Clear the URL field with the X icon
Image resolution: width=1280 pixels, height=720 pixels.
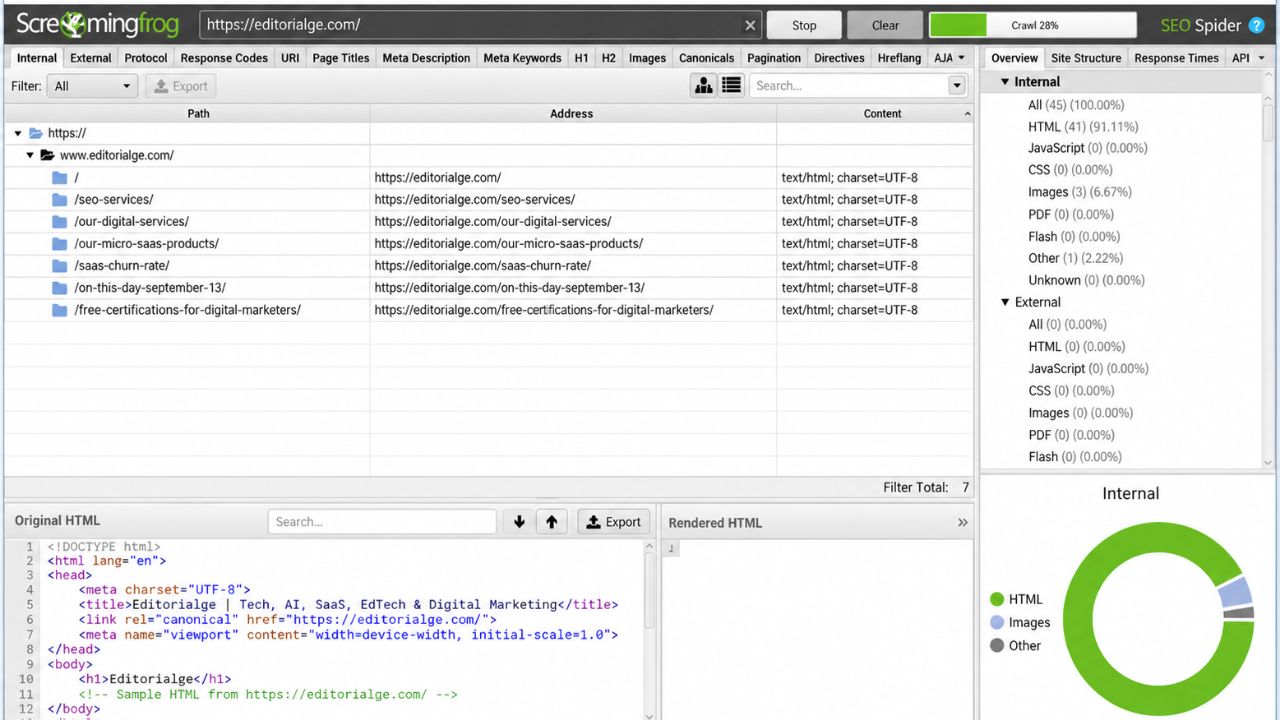750,25
